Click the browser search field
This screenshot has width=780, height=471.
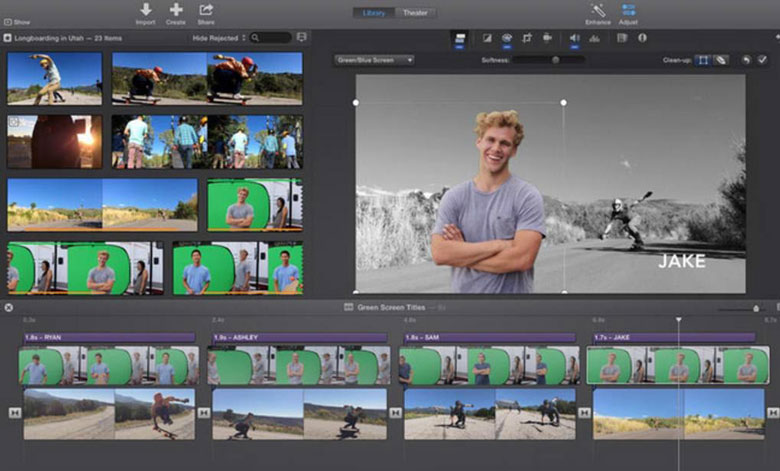pos(271,38)
